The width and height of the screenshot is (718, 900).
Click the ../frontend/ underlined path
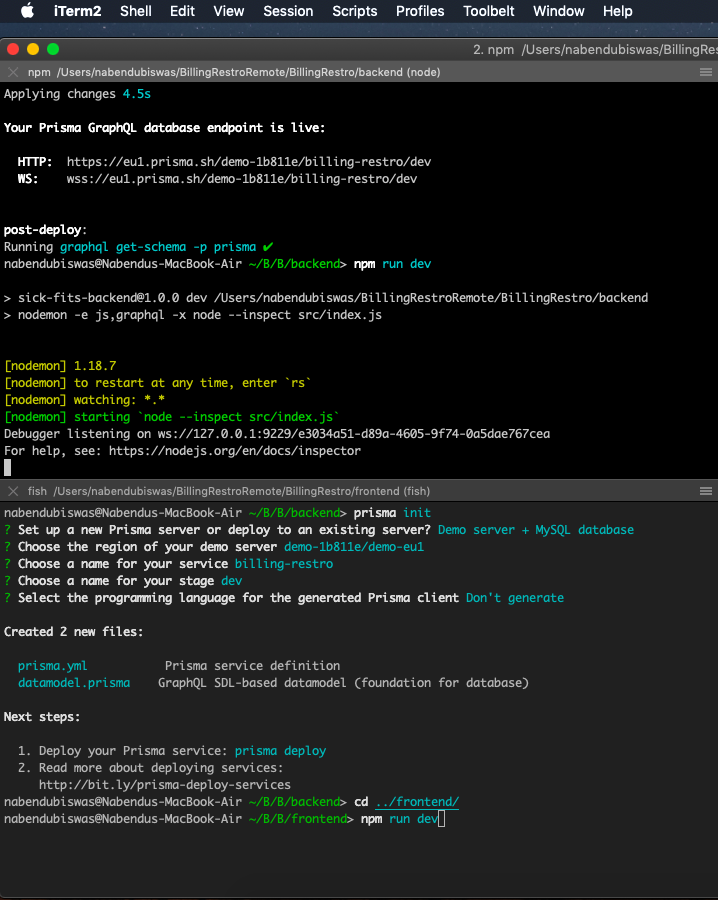[417, 802]
